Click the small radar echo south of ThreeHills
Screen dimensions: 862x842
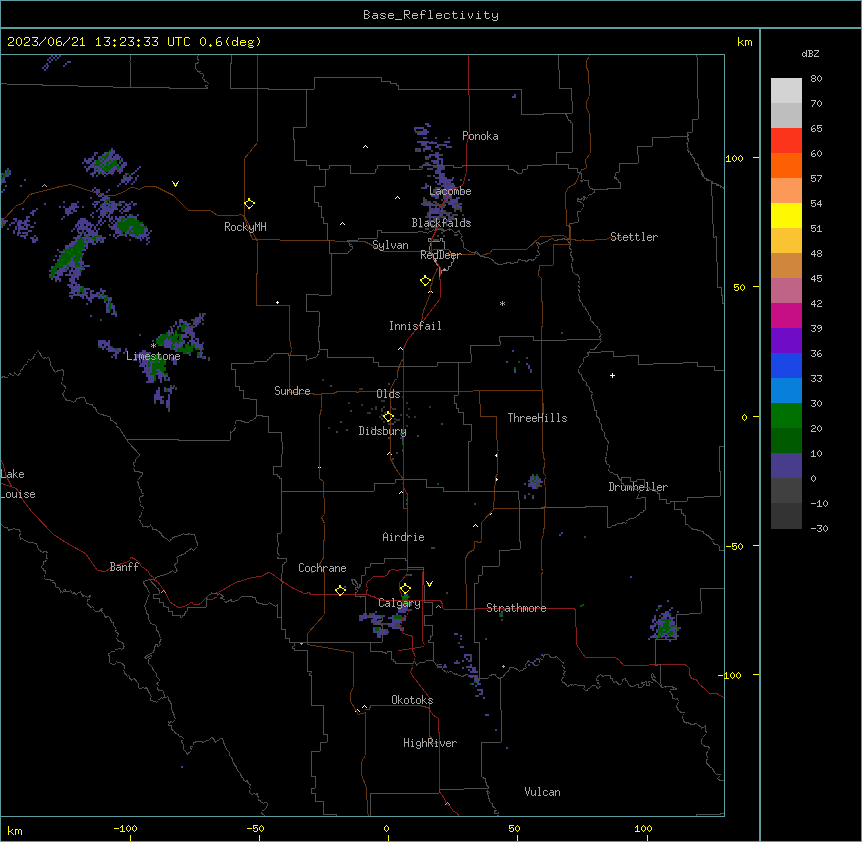[534, 484]
